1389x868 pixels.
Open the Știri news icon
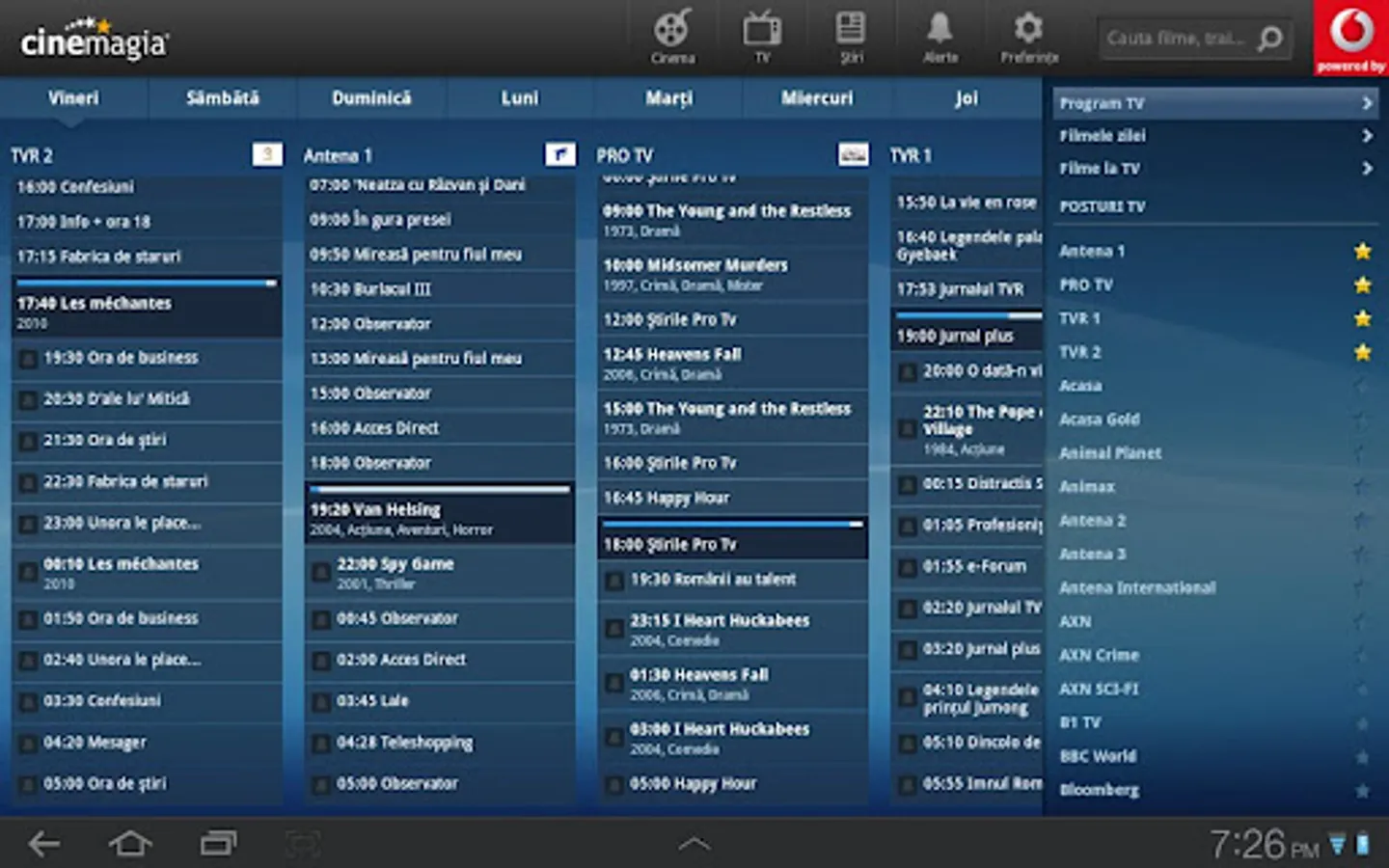[850, 37]
